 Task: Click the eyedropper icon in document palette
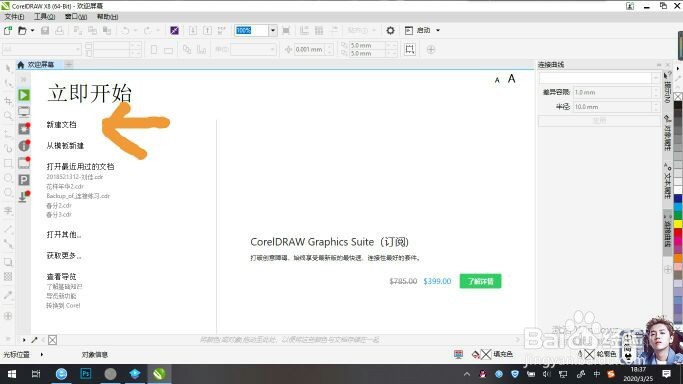pyautogui.click(x=34, y=340)
